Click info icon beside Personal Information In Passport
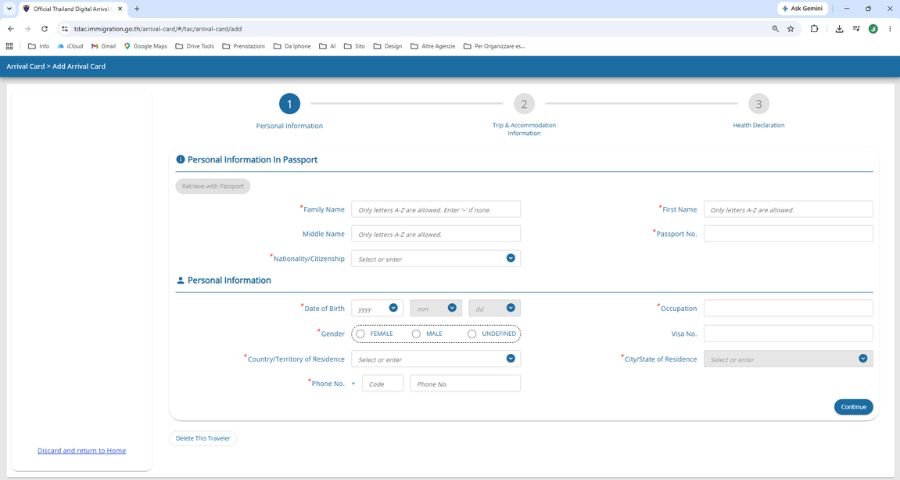 click(180, 159)
